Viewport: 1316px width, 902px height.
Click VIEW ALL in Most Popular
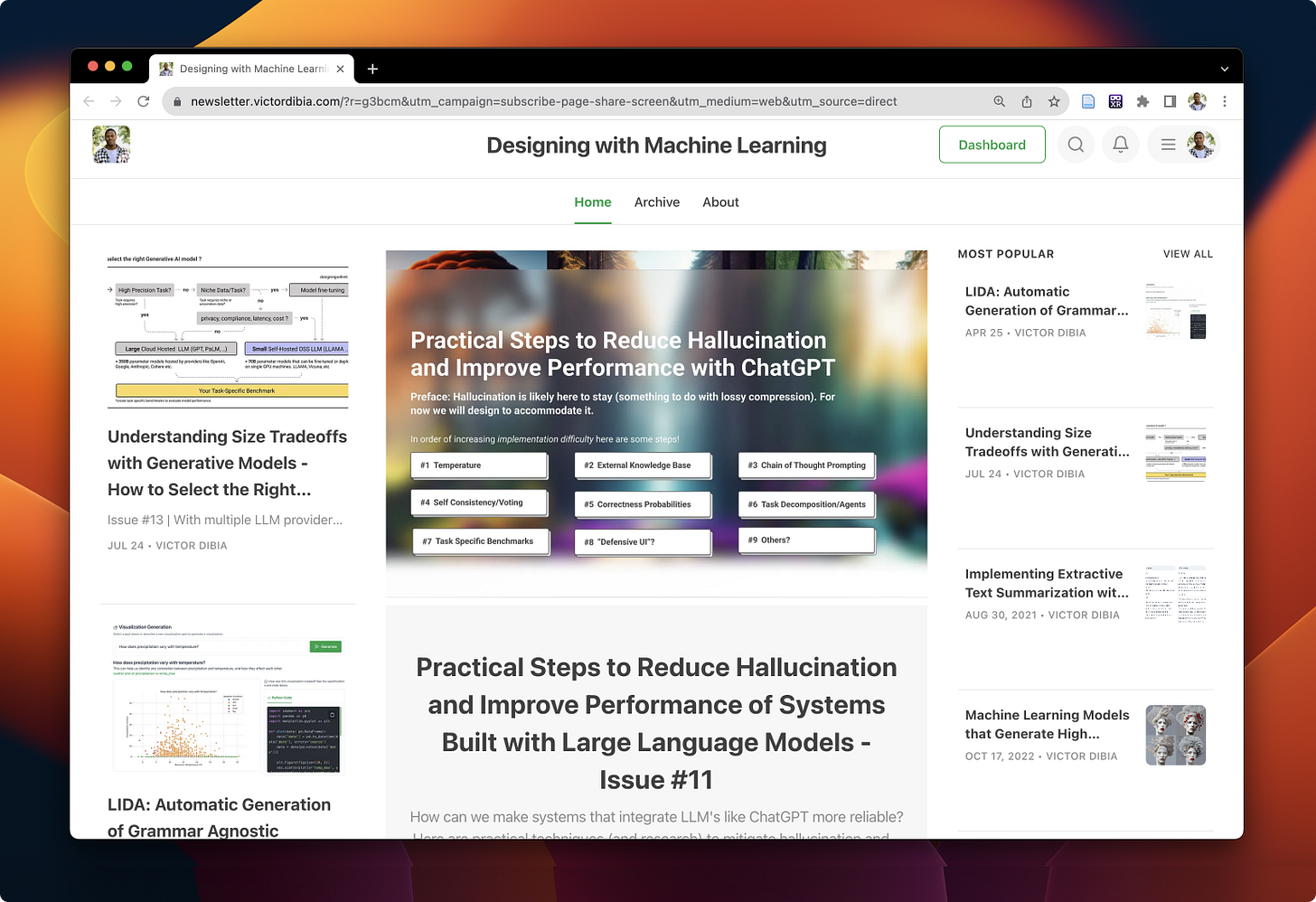(x=1188, y=254)
